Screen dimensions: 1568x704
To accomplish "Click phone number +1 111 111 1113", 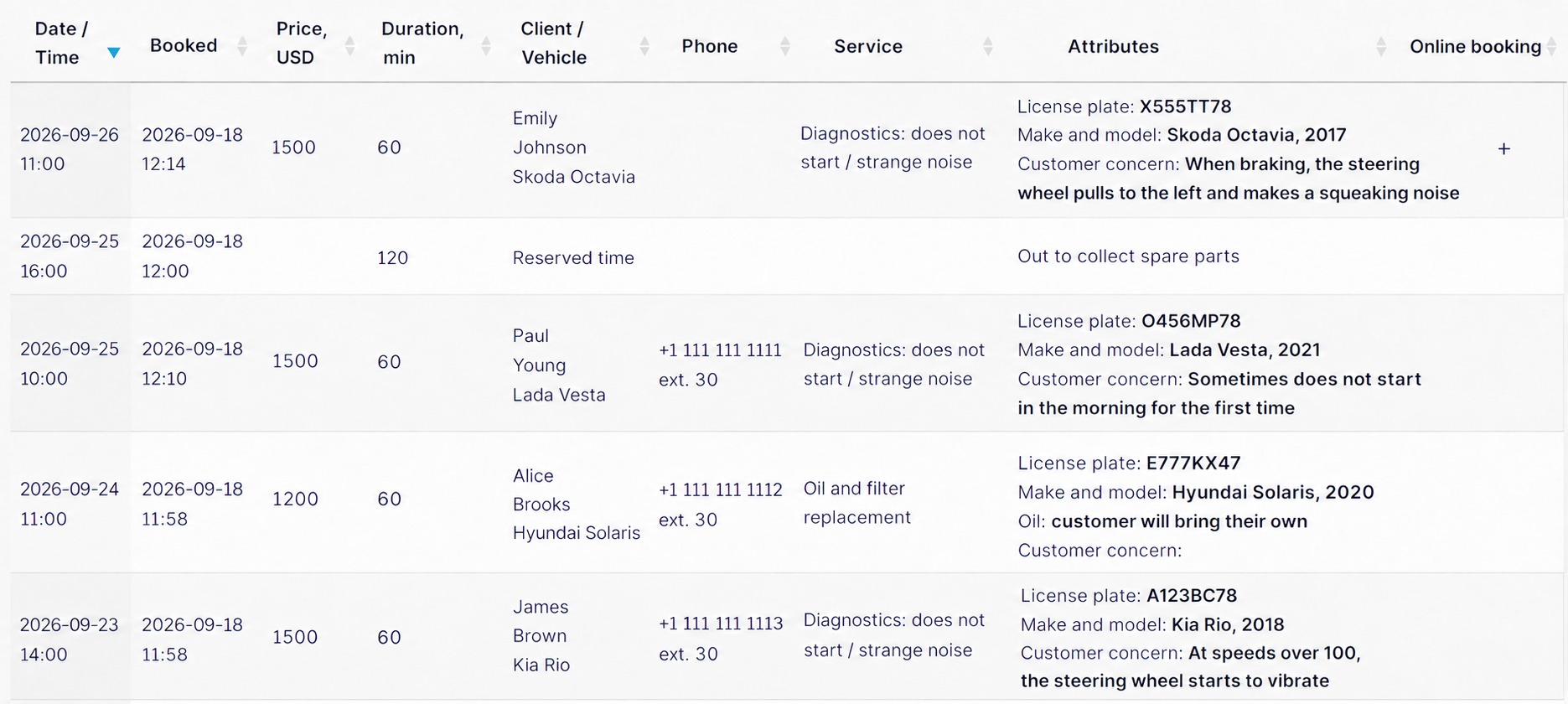I will (721, 623).
